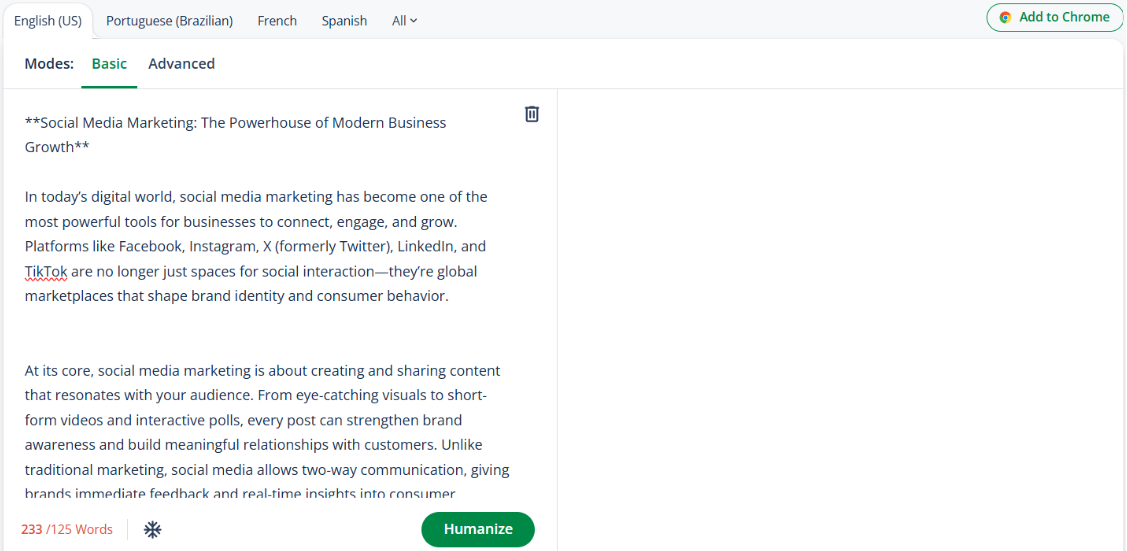
Task: Select the English (US) language tab
Action: click(48, 21)
